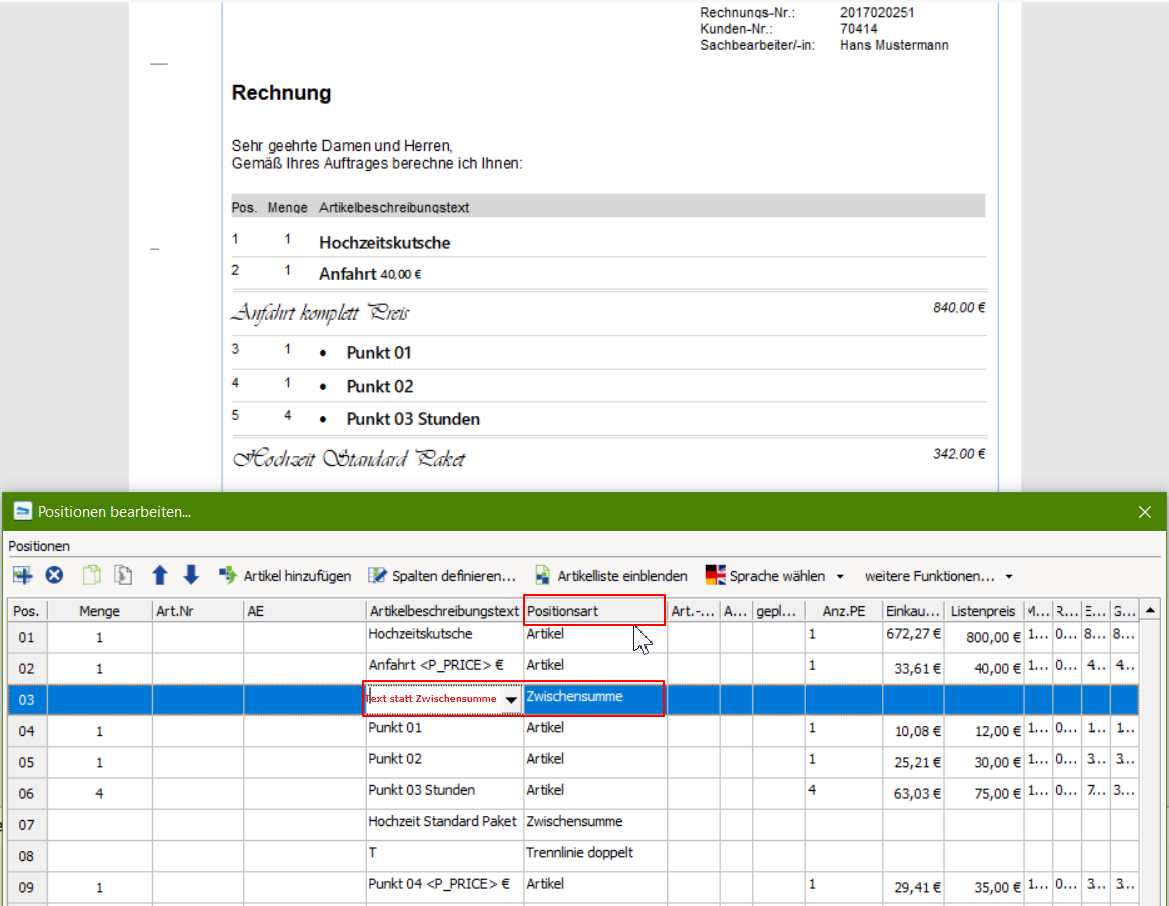Screen dimensions: 1169x906
Task: Click the Anz.PE column header
Action: coord(844,611)
